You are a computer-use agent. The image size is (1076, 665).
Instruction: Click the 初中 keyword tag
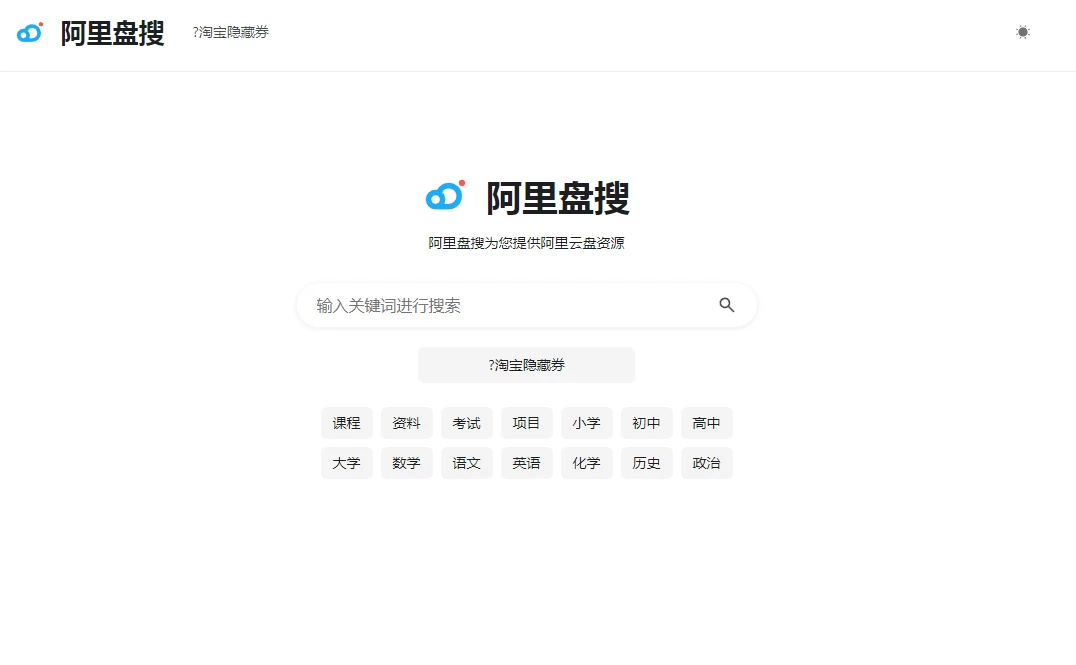(646, 422)
